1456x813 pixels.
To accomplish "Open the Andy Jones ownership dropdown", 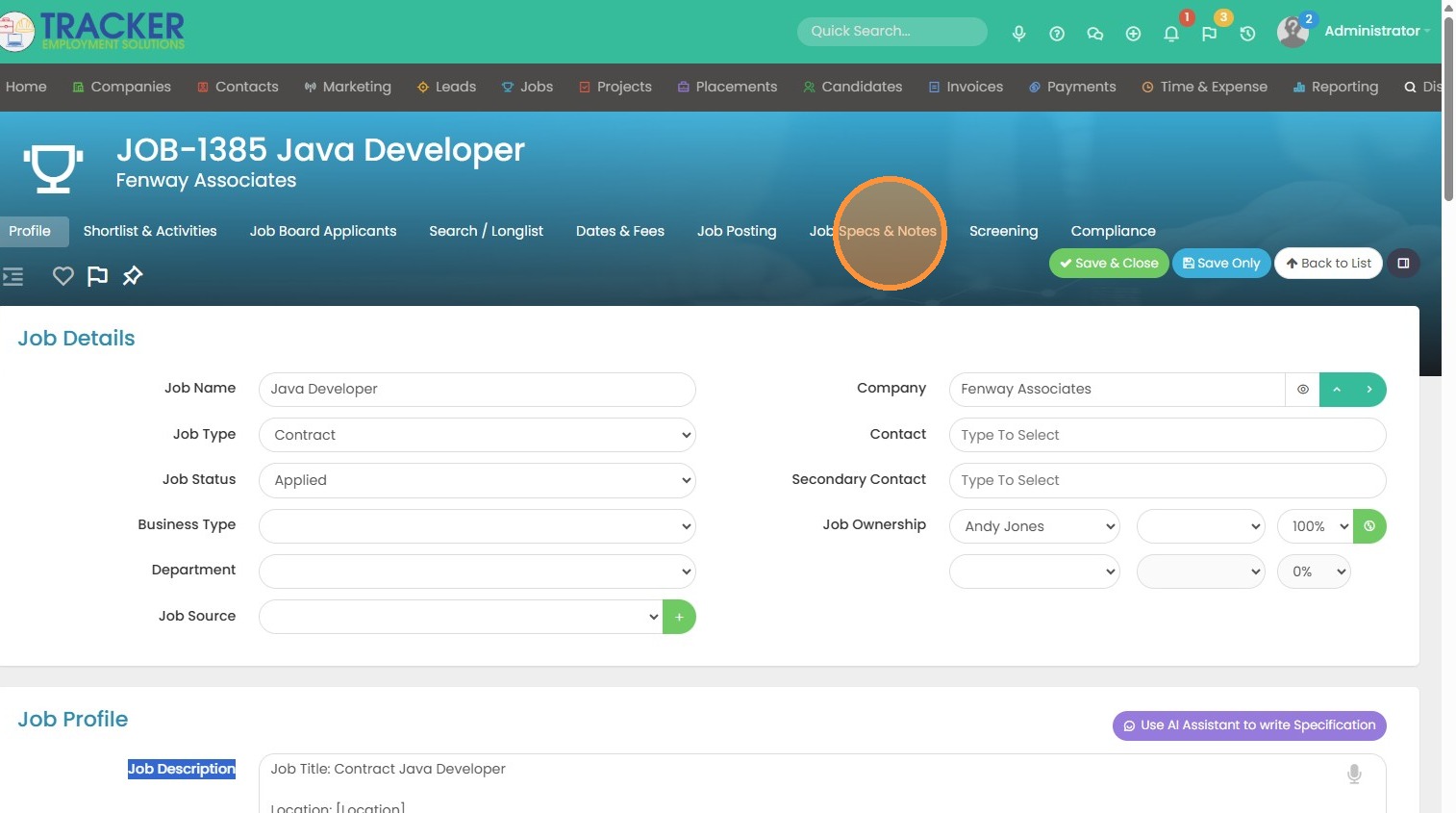I will pyautogui.click(x=1034, y=526).
